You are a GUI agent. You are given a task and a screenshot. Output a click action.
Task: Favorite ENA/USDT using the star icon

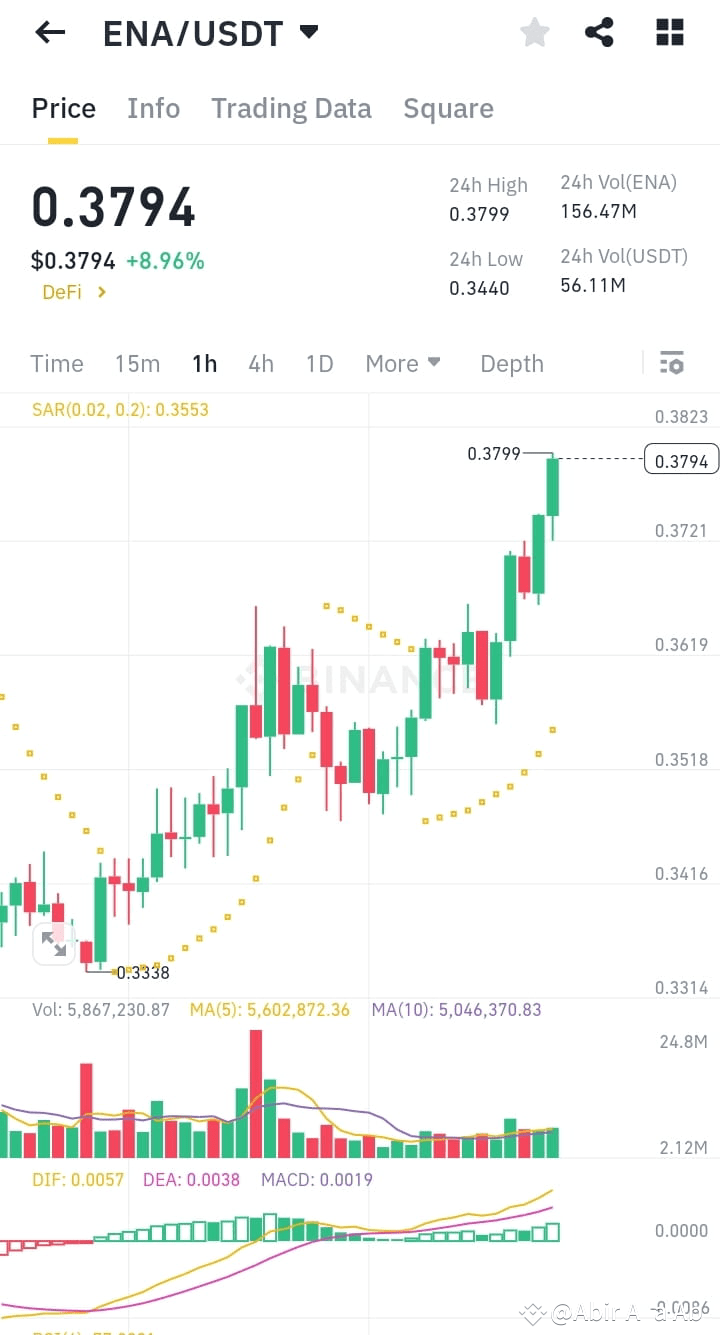[534, 32]
